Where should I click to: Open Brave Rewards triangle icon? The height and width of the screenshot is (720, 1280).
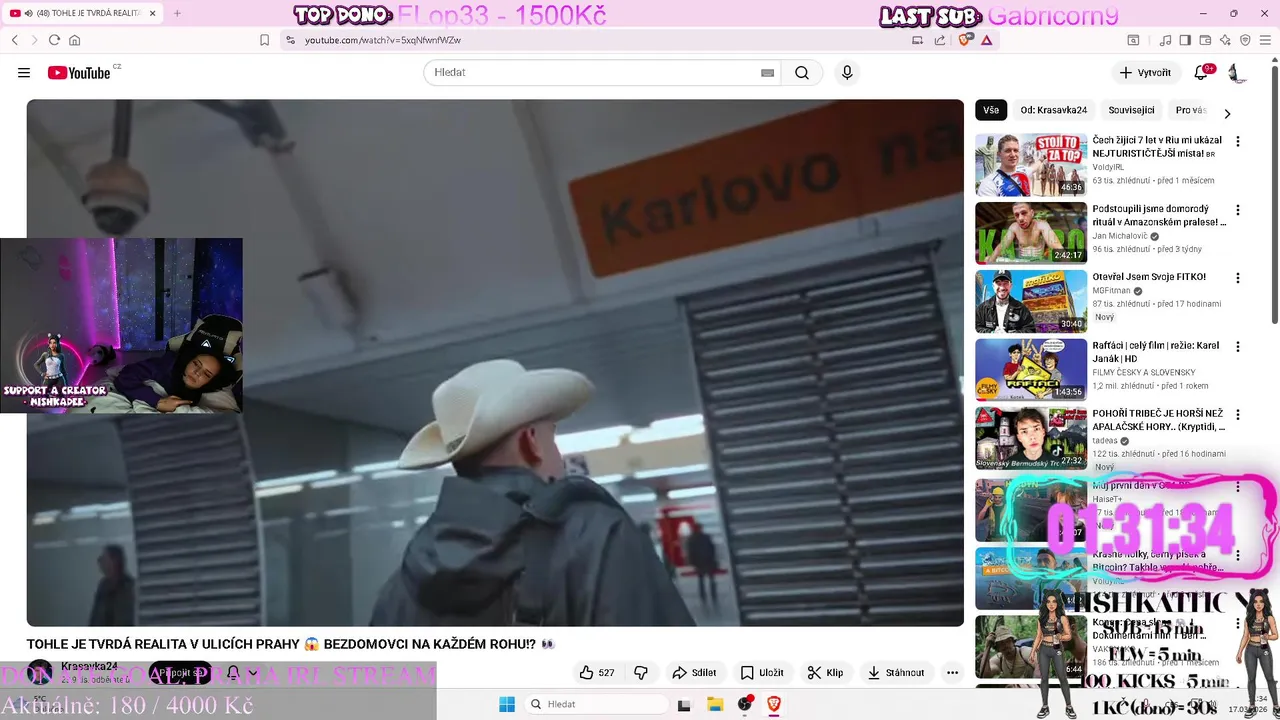coord(987,40)
